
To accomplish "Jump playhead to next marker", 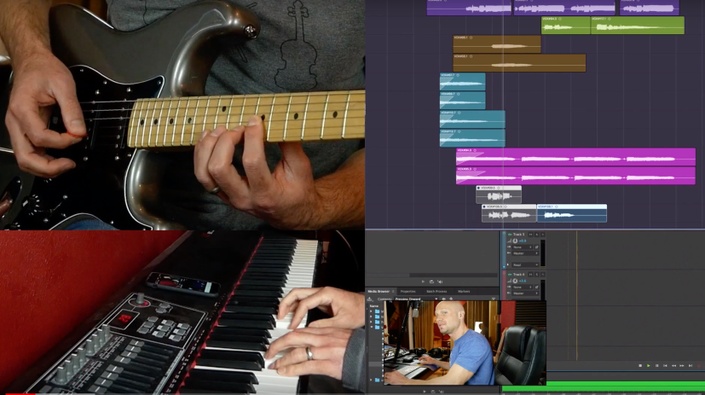I will click(x=690, y=365).
